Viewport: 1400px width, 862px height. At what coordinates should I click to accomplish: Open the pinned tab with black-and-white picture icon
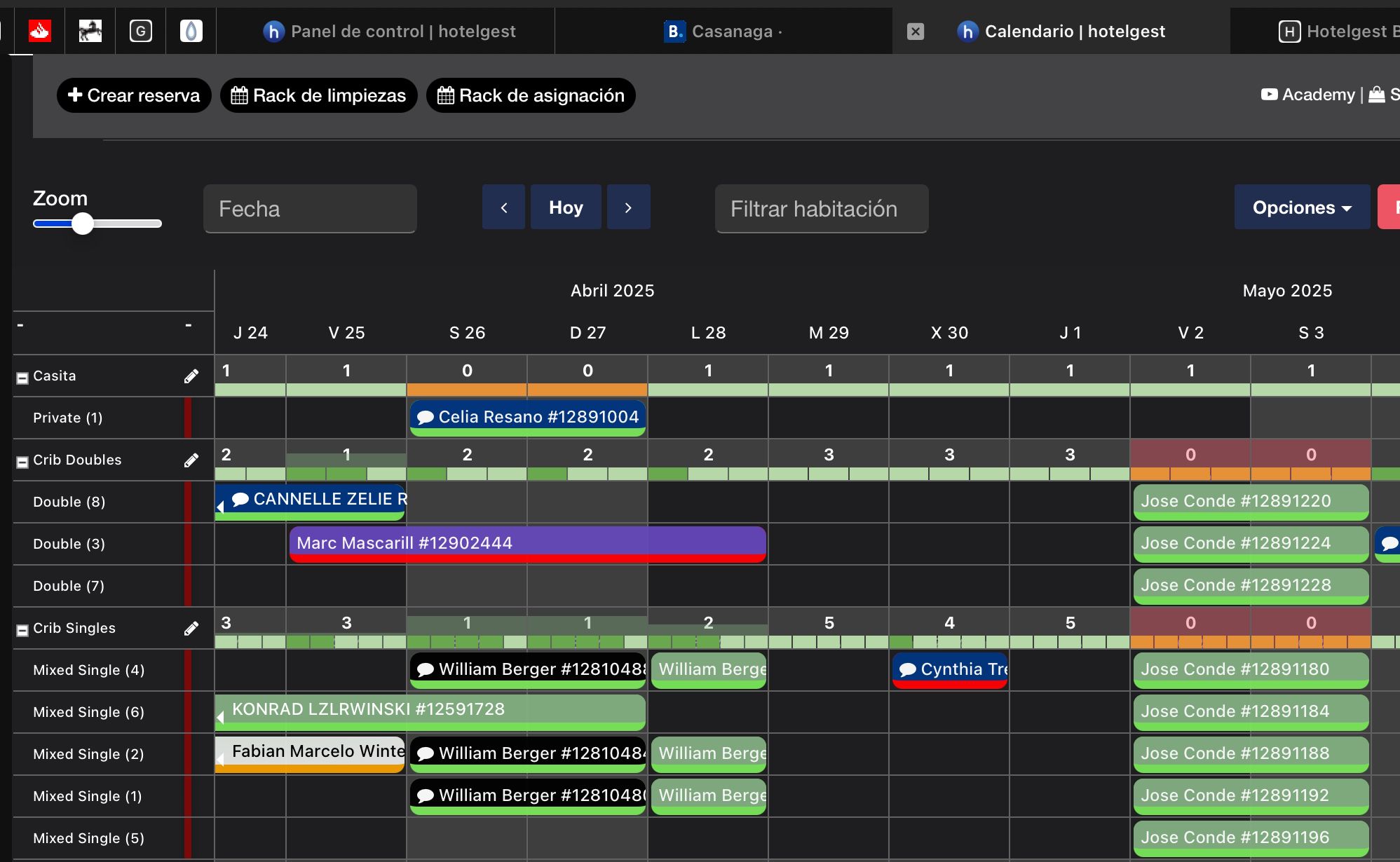click(x=90, y=31)
